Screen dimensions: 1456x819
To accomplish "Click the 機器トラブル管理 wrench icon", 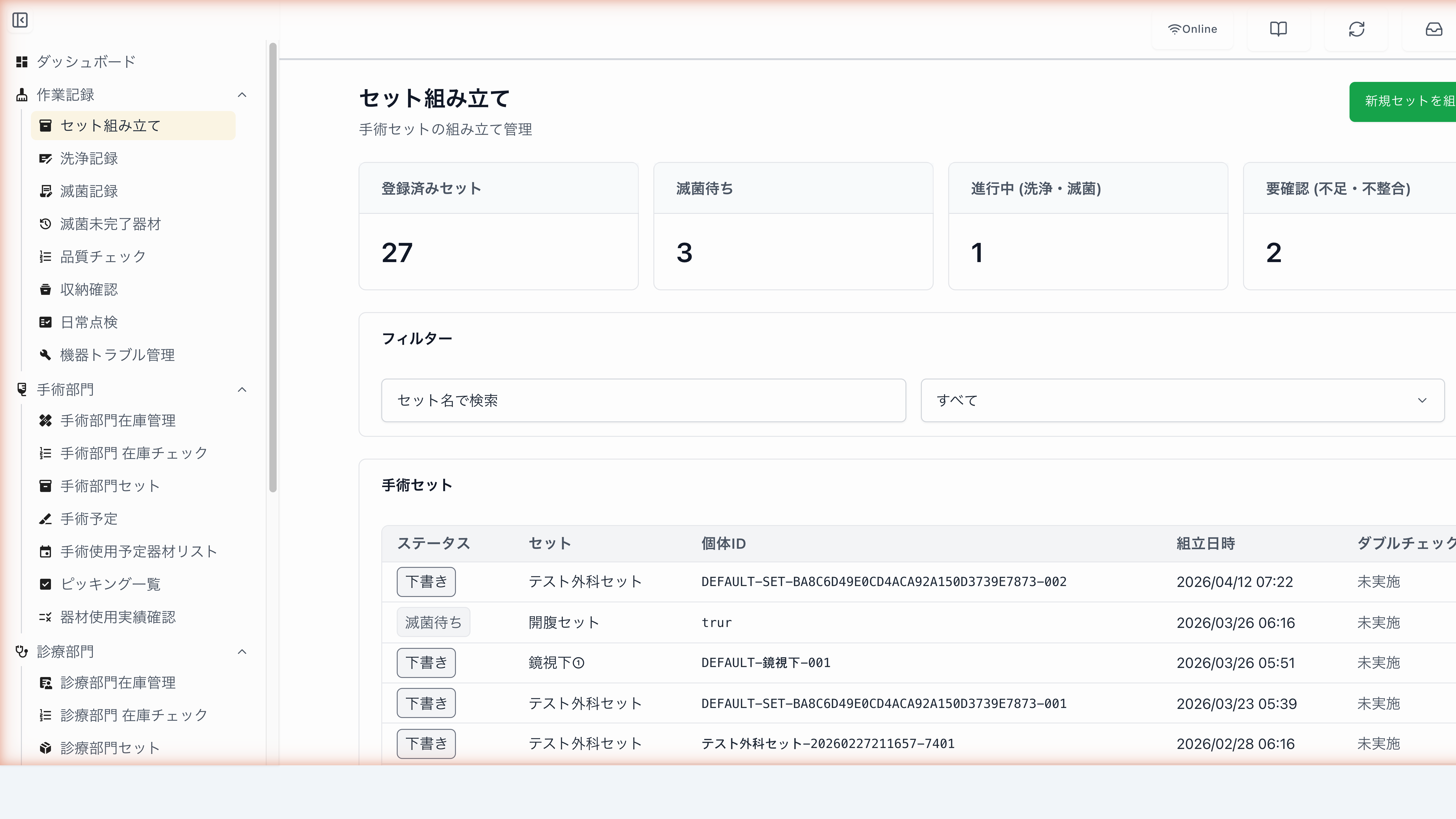I will [x=45, y=355].
